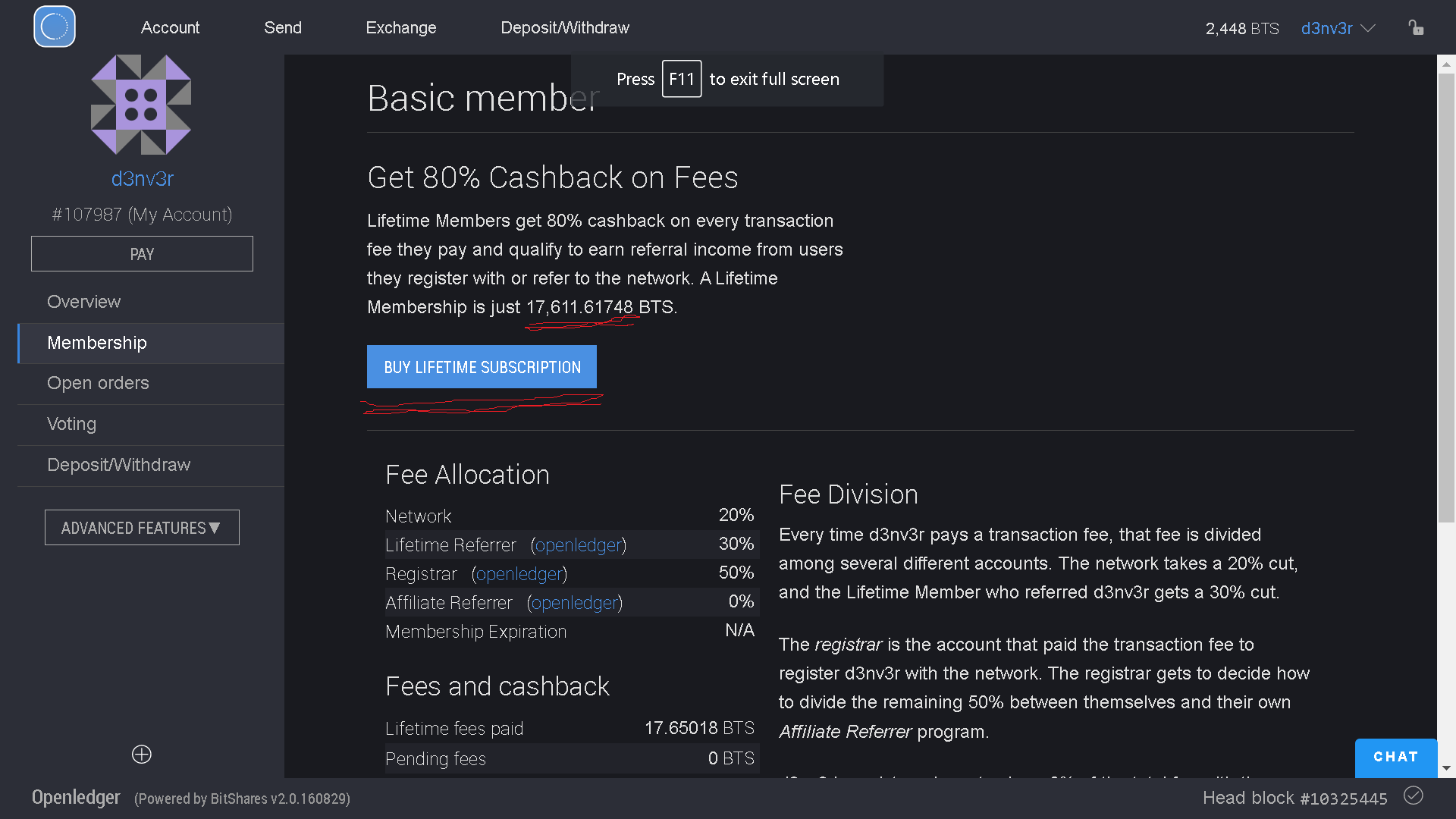Click the #107987 (My Account) label
Viewport: 1456px width, 819px height.
142,215
